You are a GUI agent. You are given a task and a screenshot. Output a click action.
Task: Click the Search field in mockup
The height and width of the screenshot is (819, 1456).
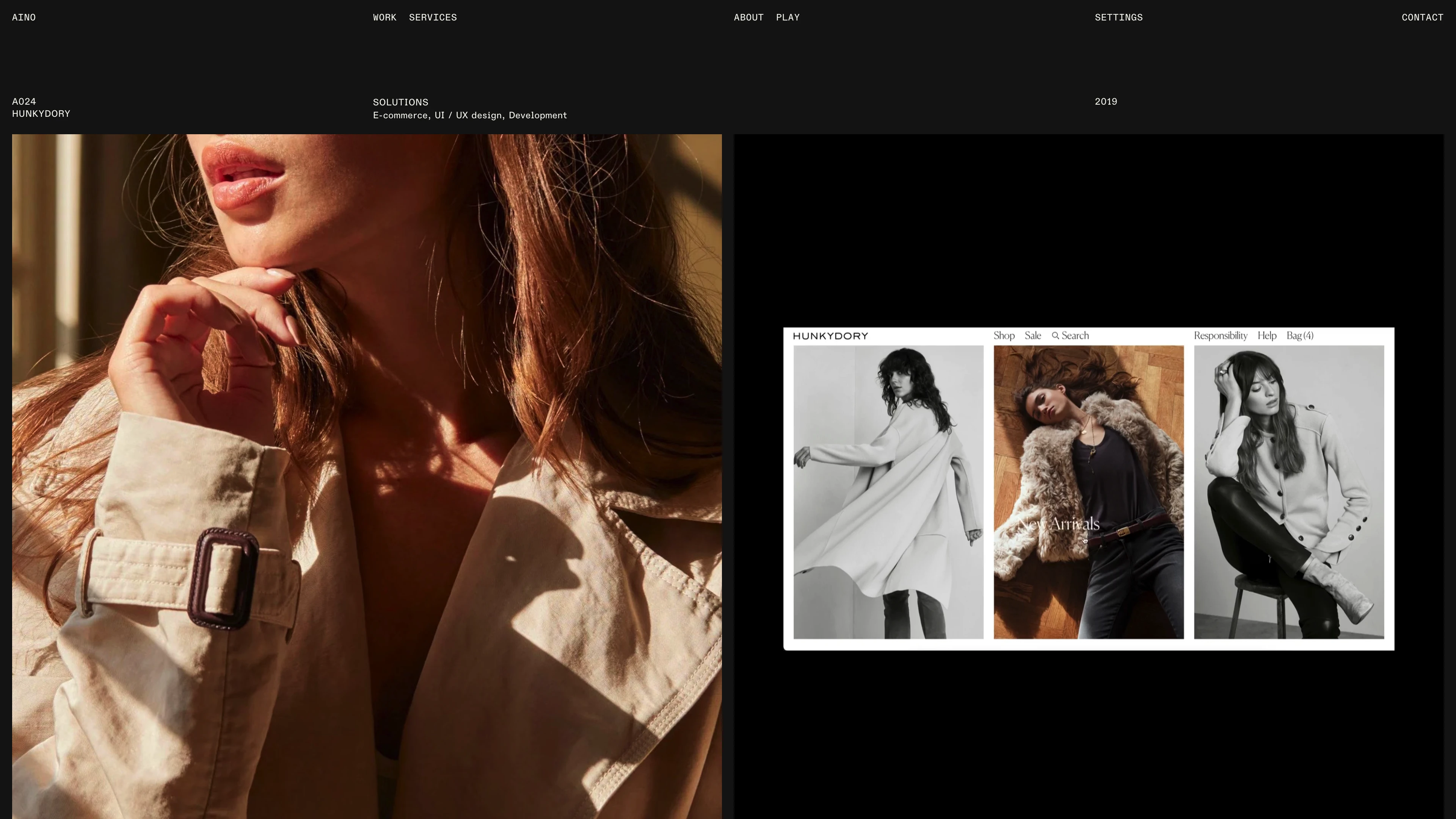(x=1075, y=336)
